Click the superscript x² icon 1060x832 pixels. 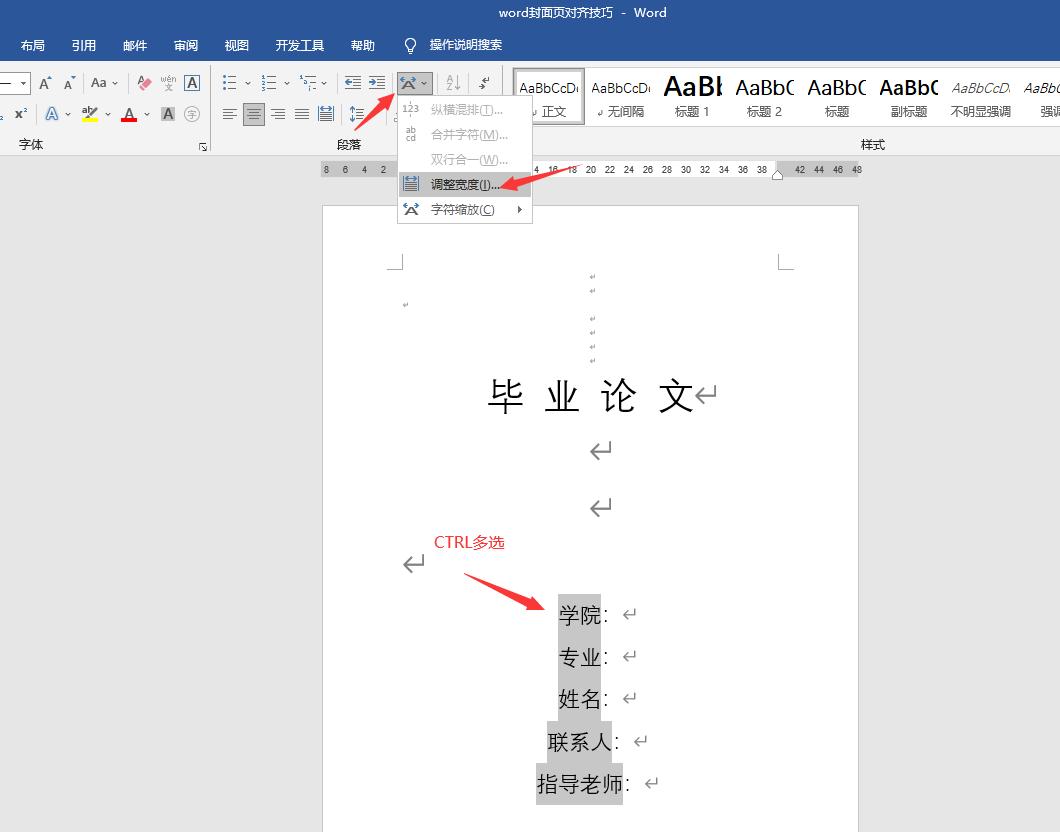coord(19,111)
